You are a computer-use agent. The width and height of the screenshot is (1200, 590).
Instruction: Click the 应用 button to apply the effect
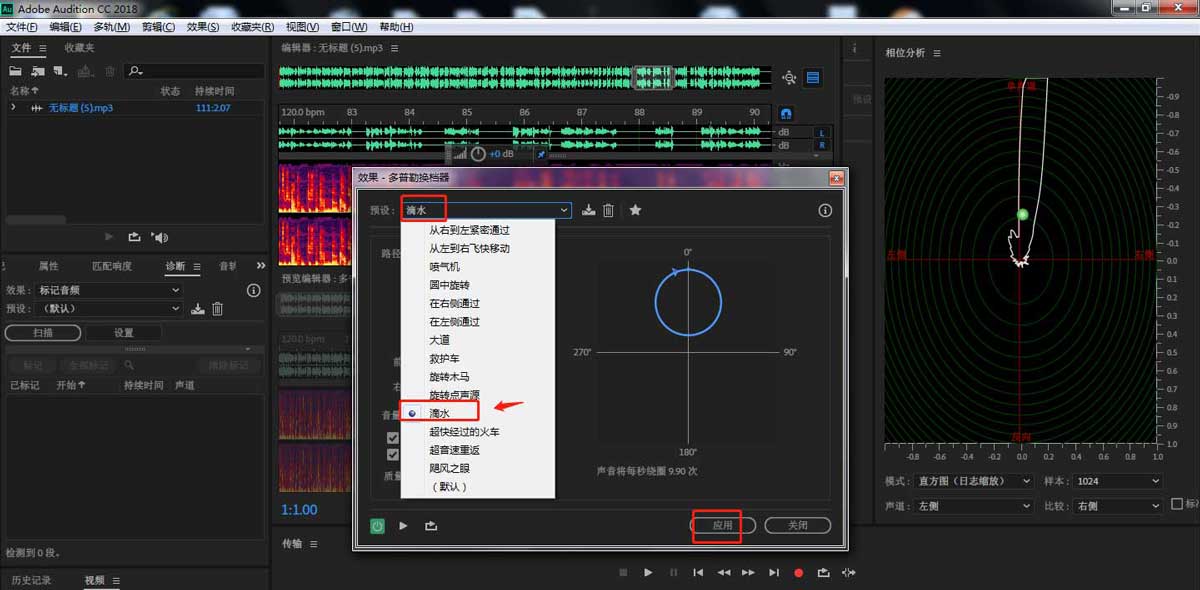(720, 524)
